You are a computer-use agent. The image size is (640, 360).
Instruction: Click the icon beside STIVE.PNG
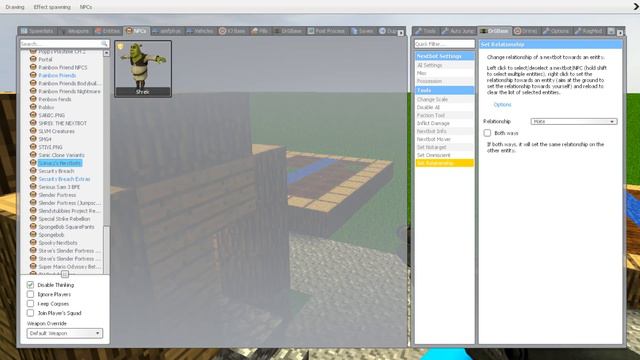pos(33,147)
